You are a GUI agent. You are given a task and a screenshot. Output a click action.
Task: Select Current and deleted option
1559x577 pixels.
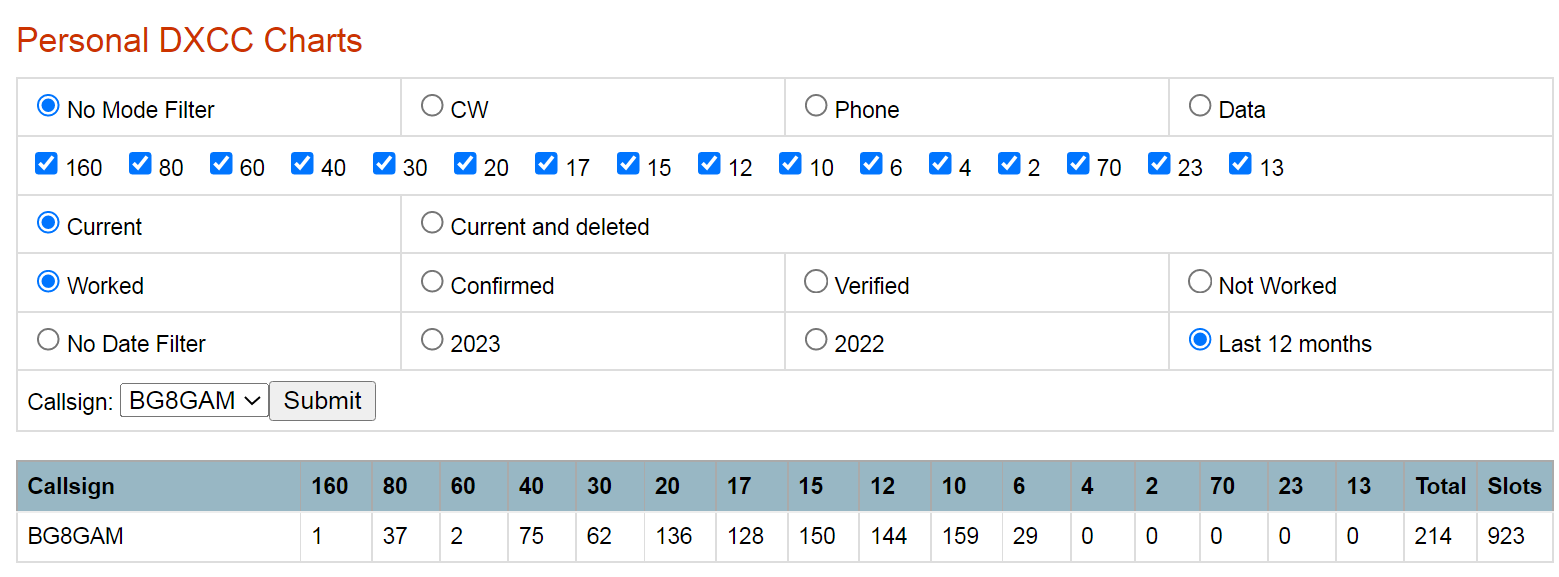coord(432,223)
